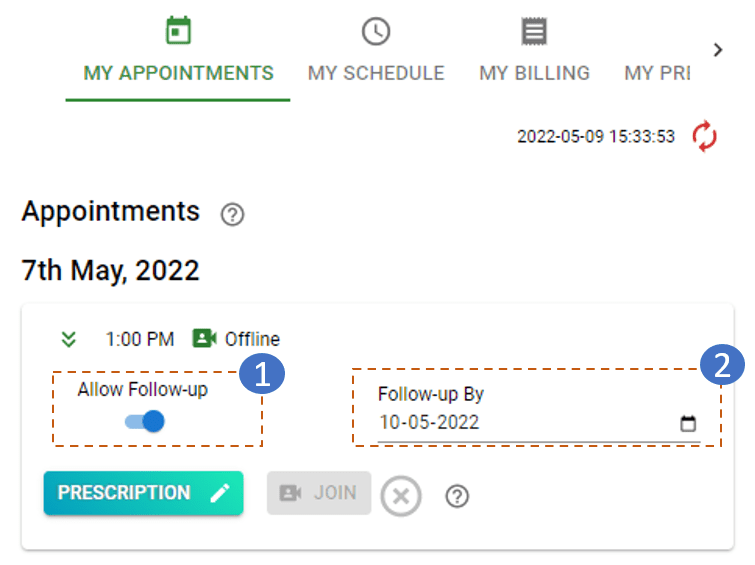The height and width of the screenshot is (565, 755).
Task: Click the My Schedule clock icon
Action: click(x=376, y=32)
